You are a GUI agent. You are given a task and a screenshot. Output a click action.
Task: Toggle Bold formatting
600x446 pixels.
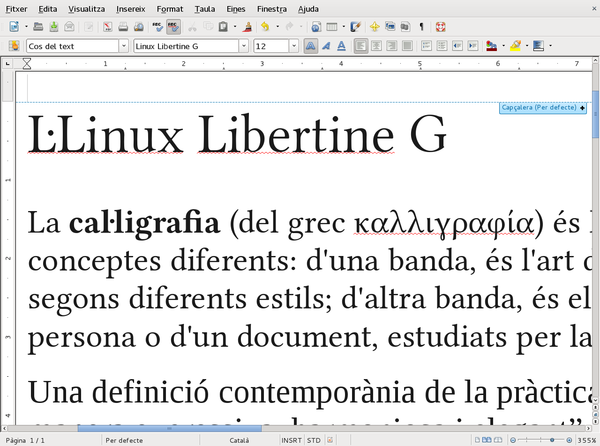tap(310, 46)
